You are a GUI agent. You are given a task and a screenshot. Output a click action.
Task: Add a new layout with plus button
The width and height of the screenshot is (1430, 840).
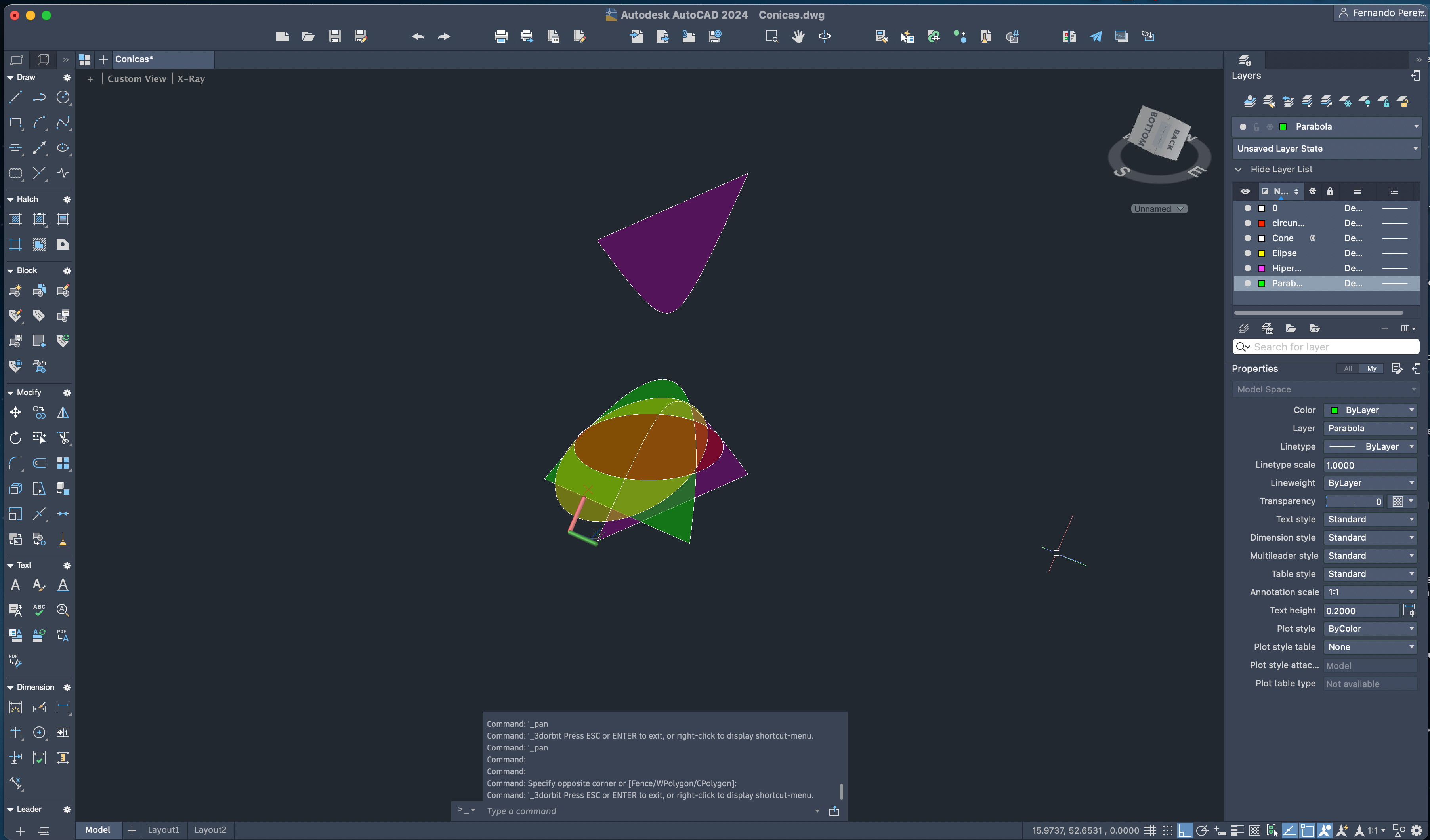tap(132, 830)
